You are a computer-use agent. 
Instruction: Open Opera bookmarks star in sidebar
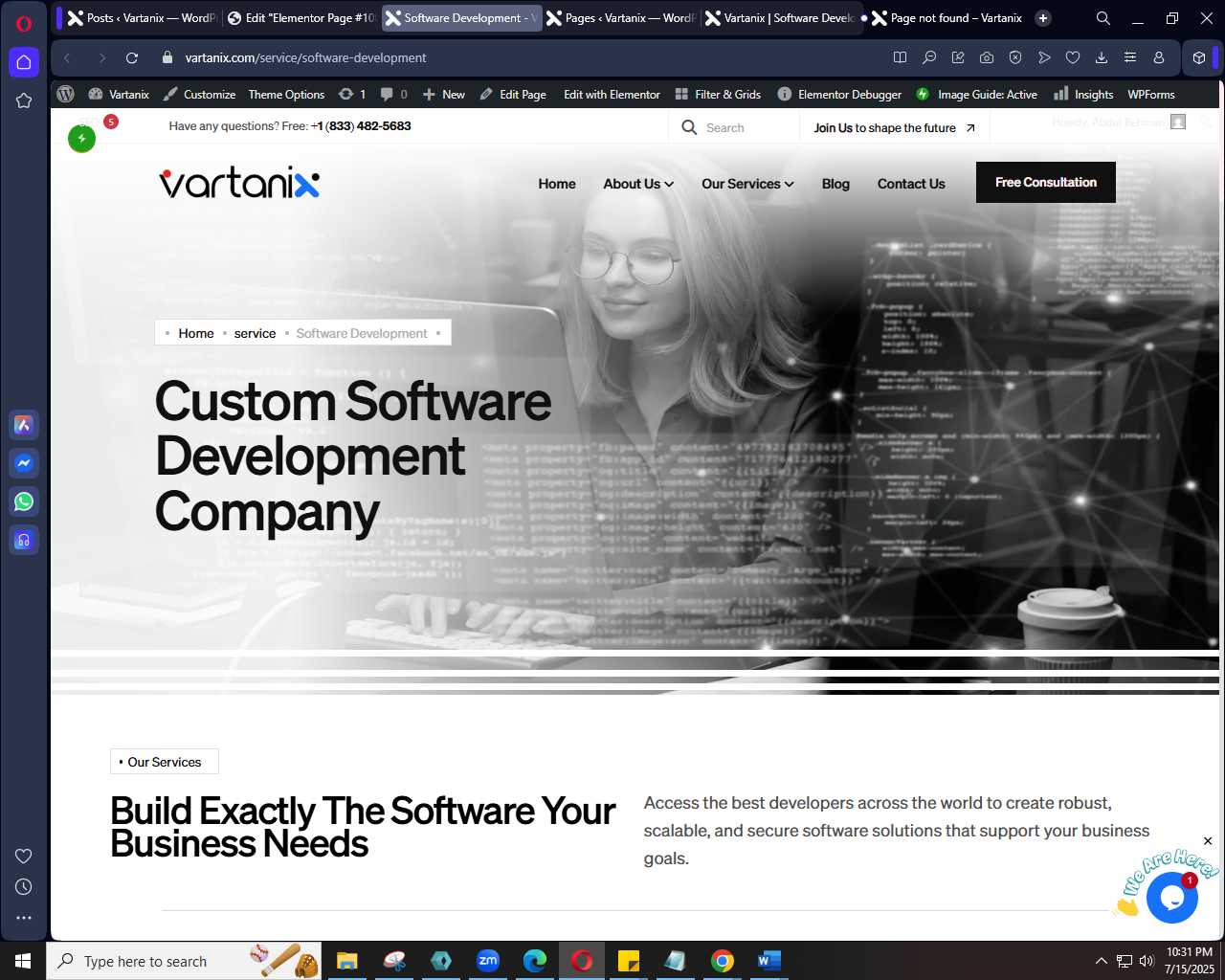pyautogui.click(x=24, y=100)
